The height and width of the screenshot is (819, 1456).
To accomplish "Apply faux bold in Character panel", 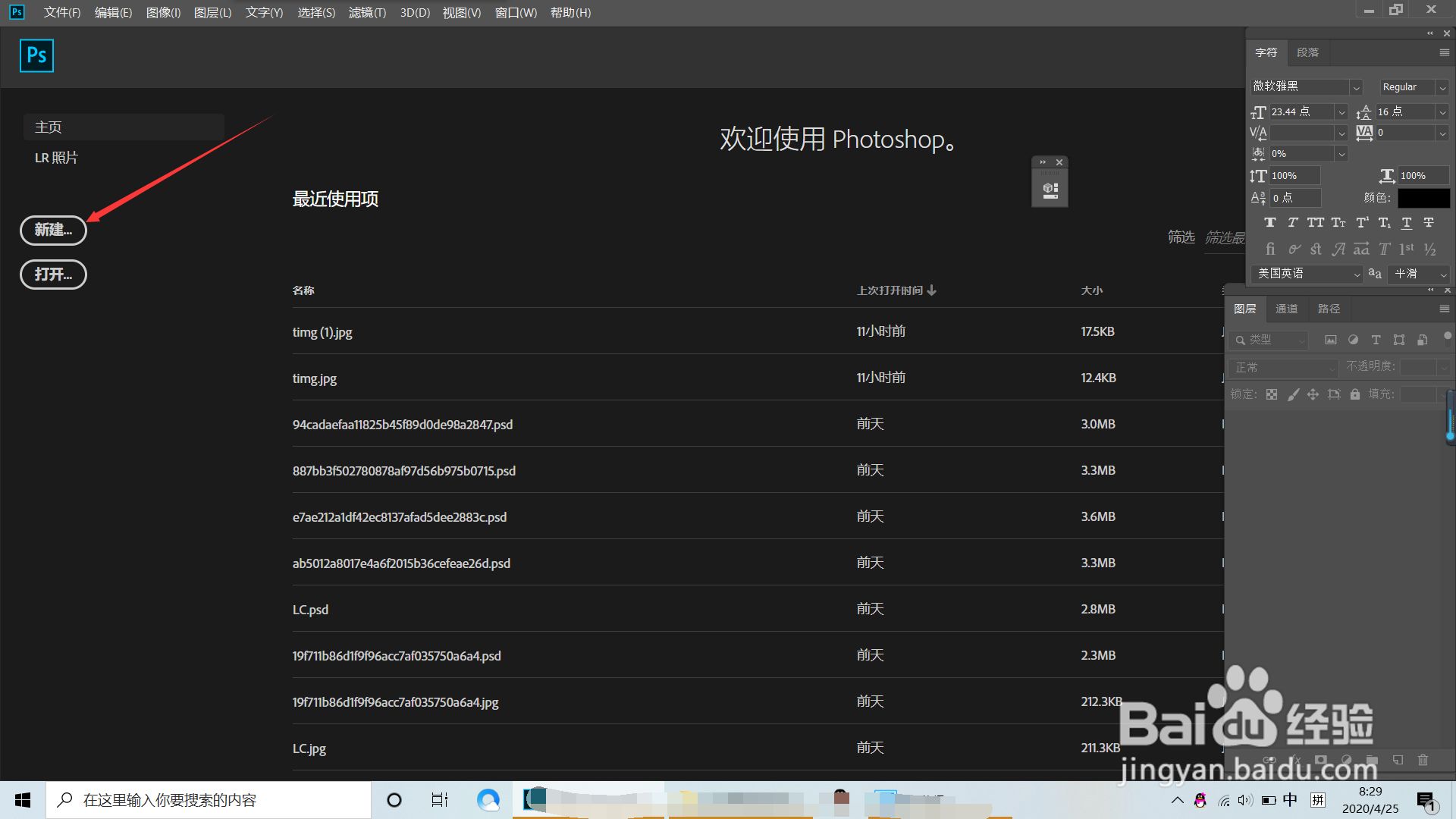I will [1270, 223].
